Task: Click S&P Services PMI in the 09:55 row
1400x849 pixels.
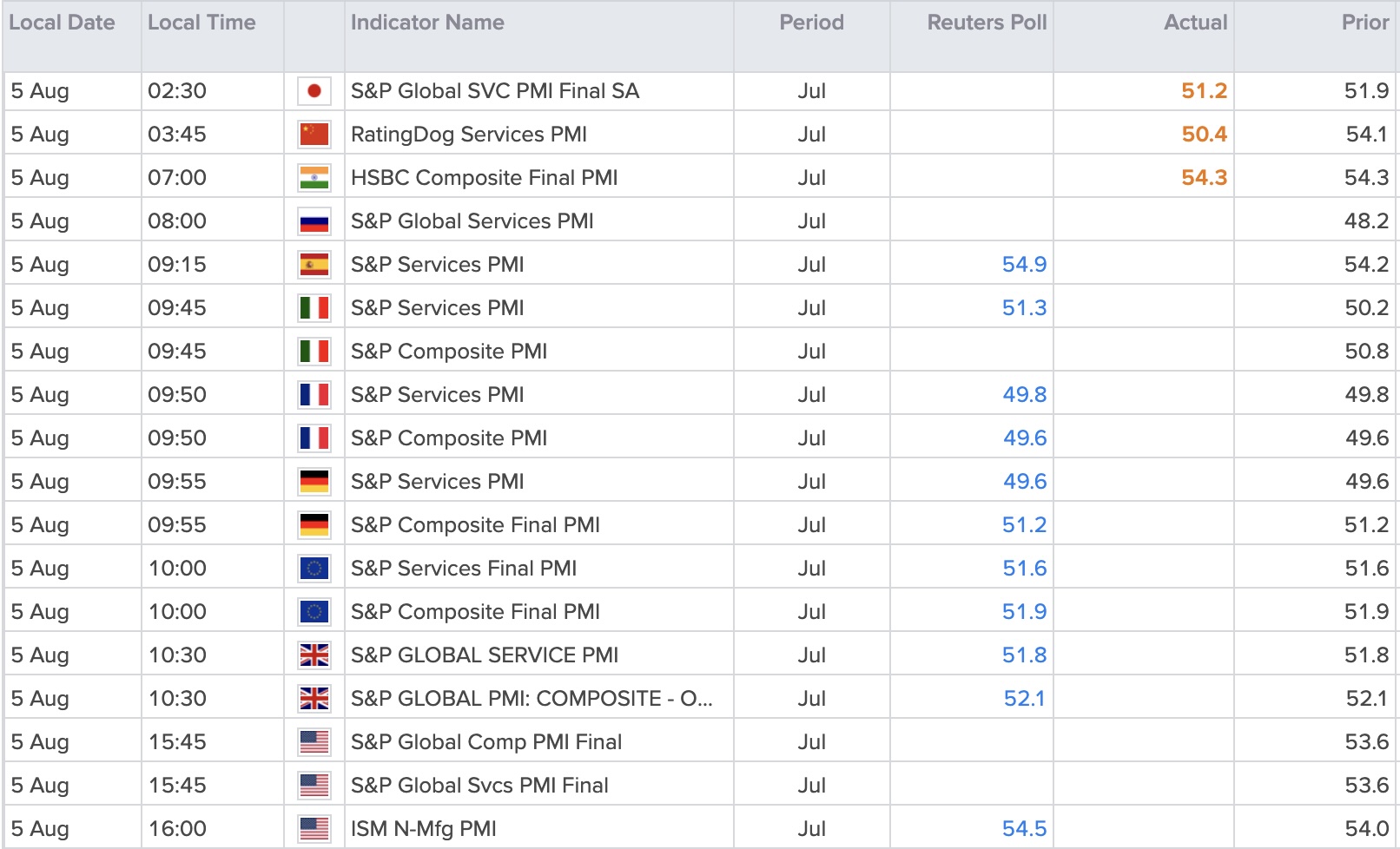Action: pyautogui.click(x=438, y=482)
